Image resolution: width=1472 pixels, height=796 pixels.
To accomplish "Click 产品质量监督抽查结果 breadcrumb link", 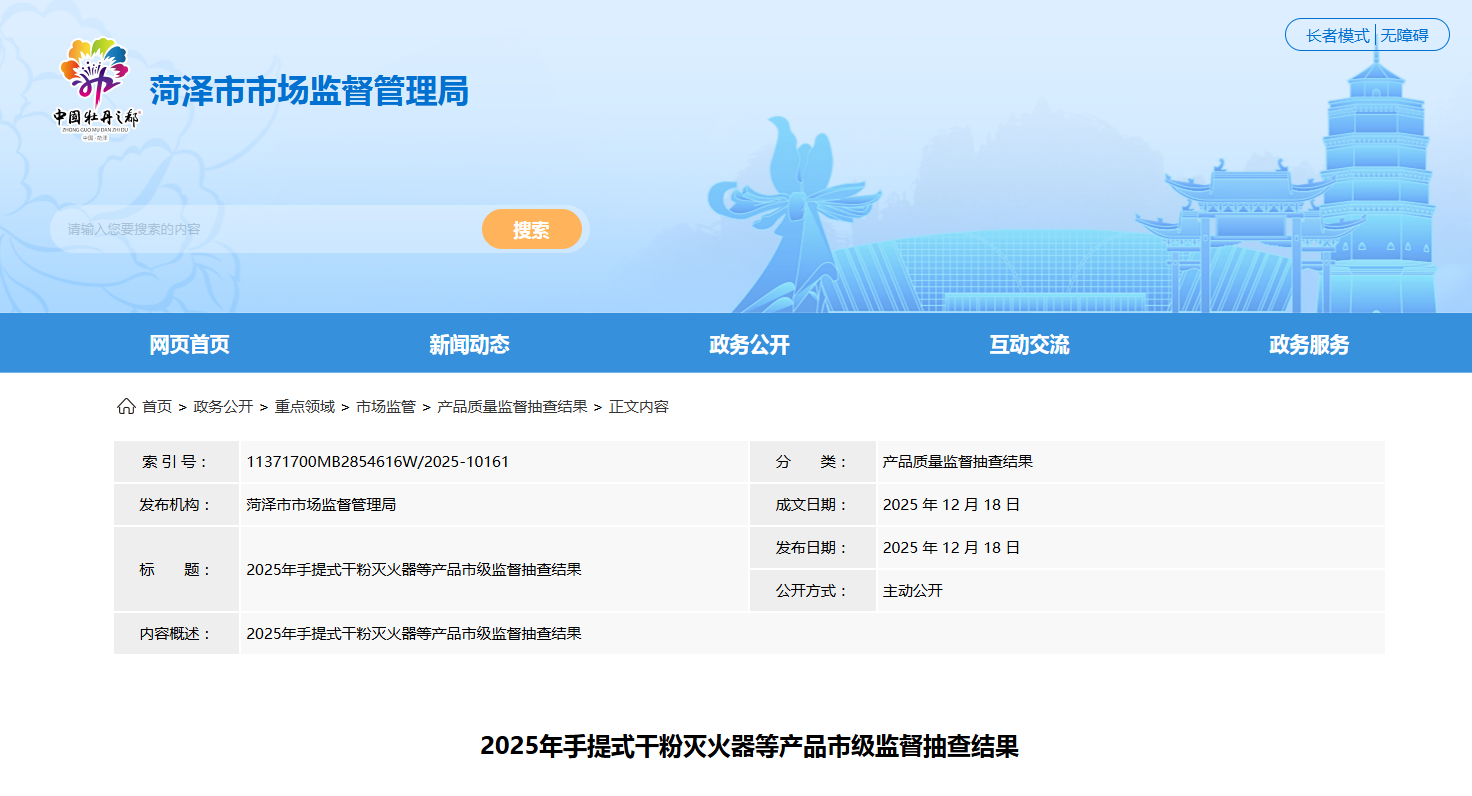I will [512, 407].
